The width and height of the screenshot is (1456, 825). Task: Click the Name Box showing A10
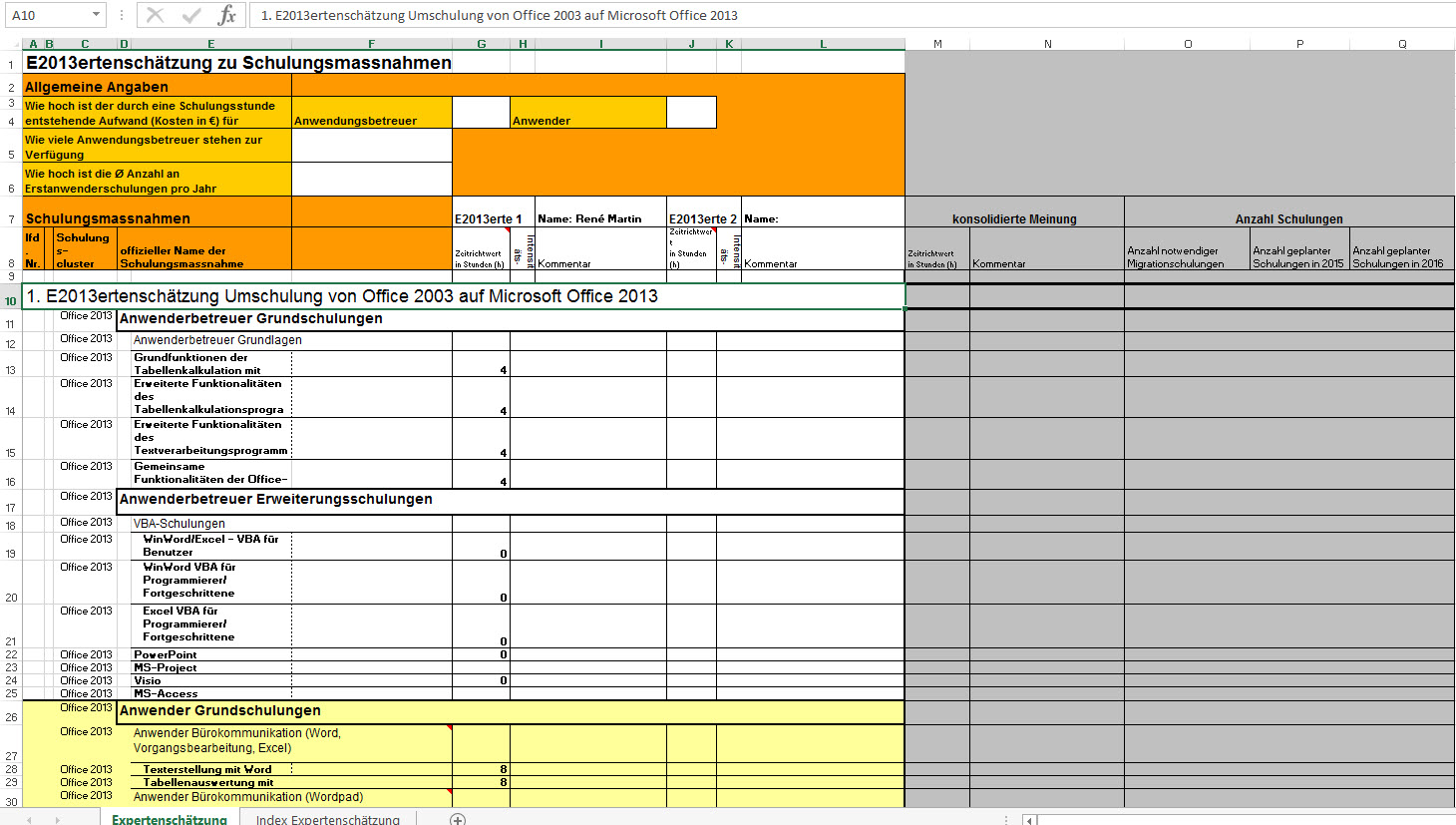(x=45, y=15)
